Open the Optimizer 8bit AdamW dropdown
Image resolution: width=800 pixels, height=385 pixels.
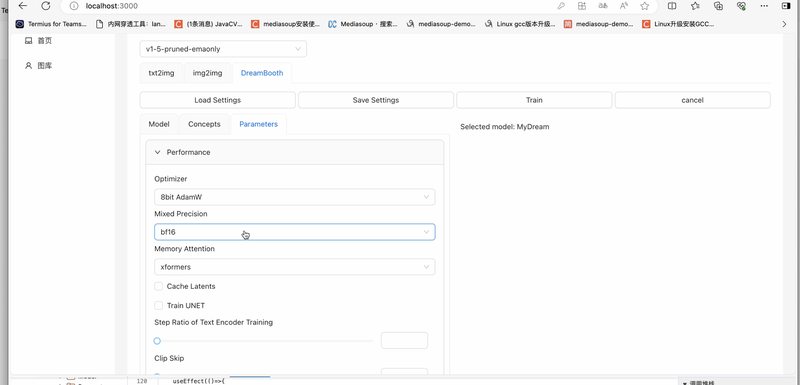[294, 197]
